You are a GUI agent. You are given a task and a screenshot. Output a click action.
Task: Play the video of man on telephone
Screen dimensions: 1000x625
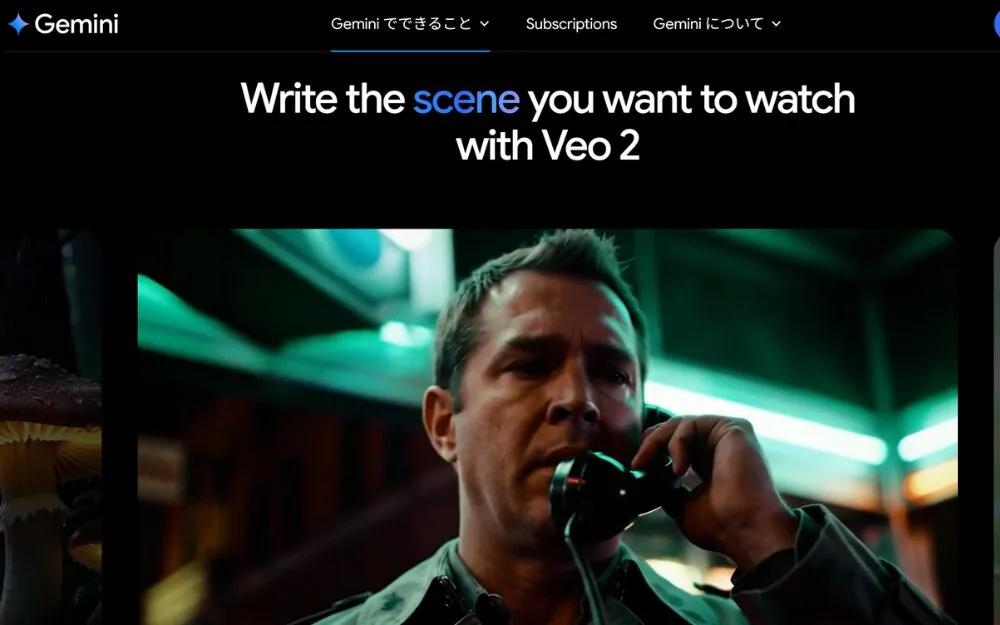(547, 427)
